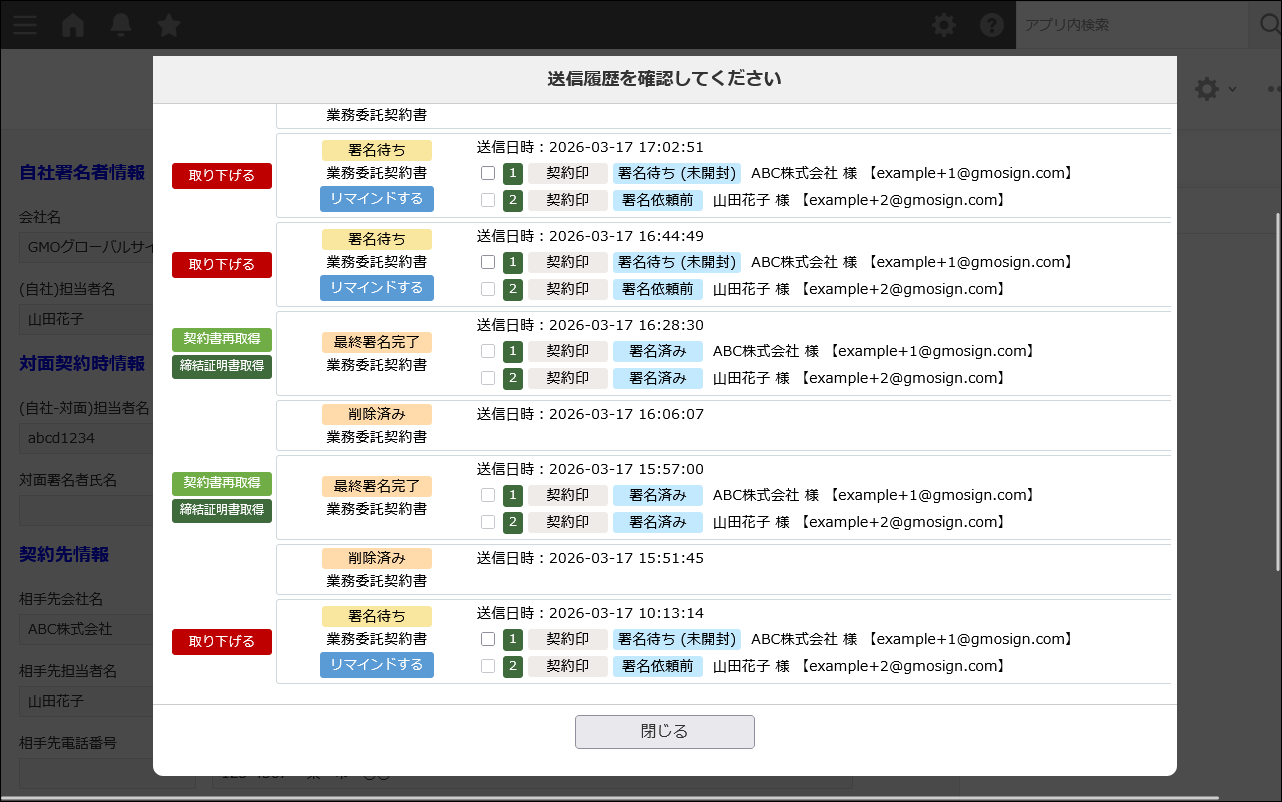Screen dimensions: 1282x802
Task: Click the アプリ内検索 search field
Action: (1130, 25)
